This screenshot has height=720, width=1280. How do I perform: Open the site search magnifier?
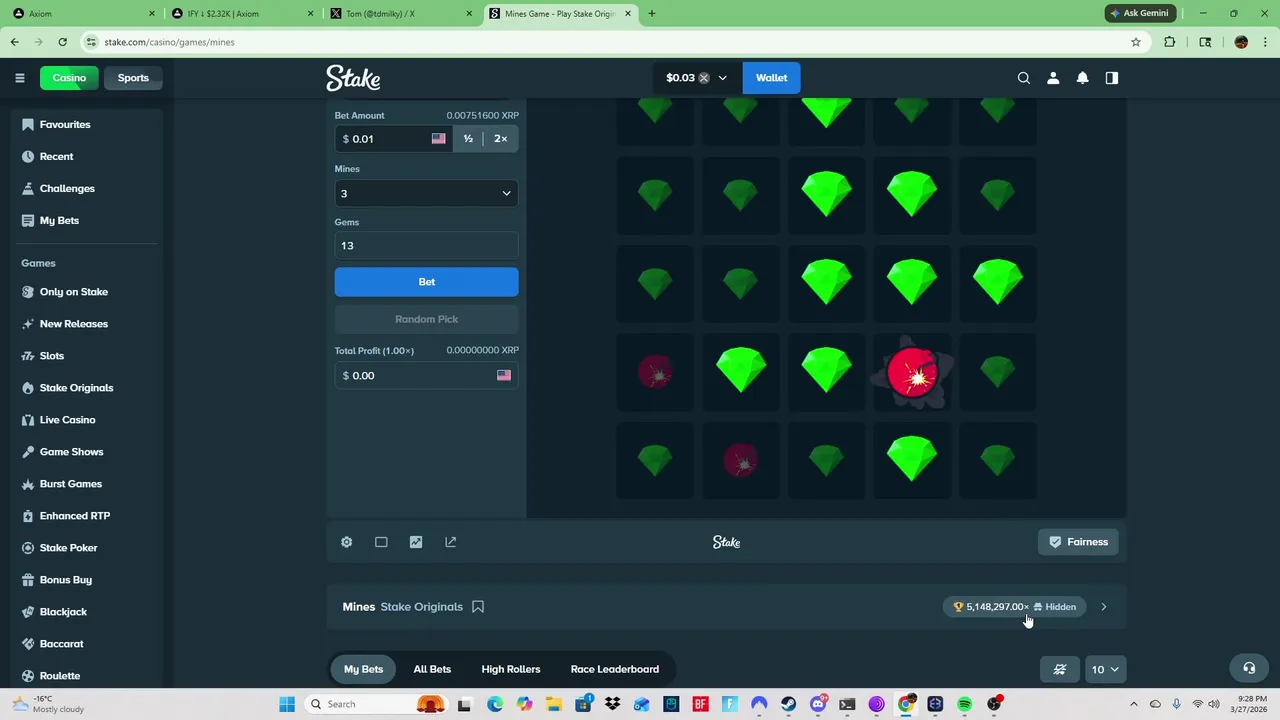1023,78
